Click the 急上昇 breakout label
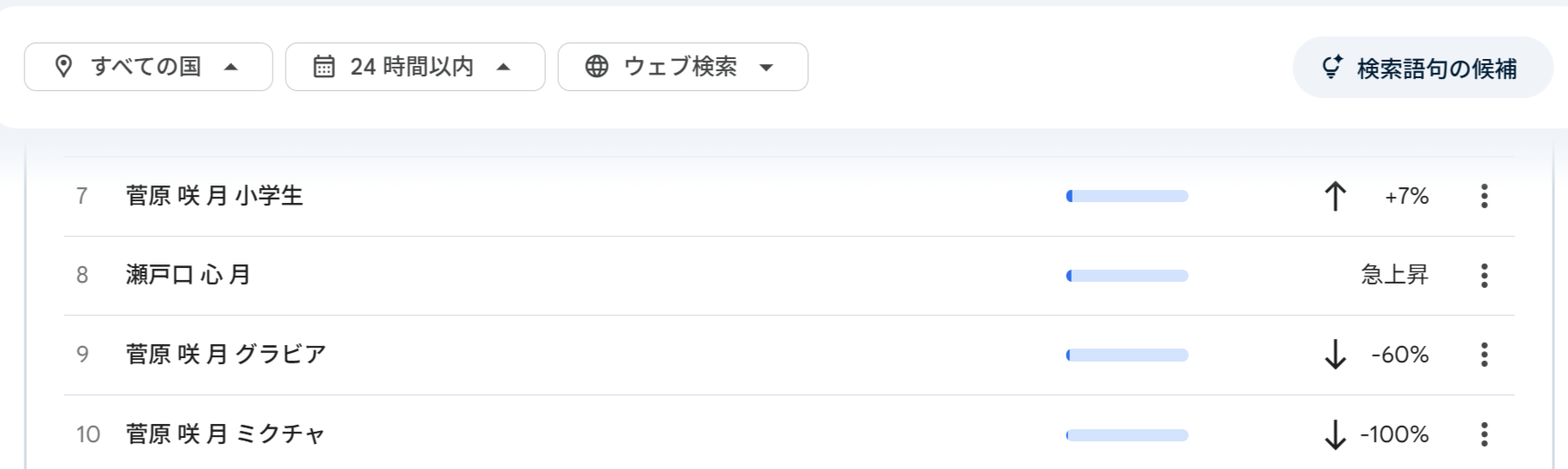 1394,276
